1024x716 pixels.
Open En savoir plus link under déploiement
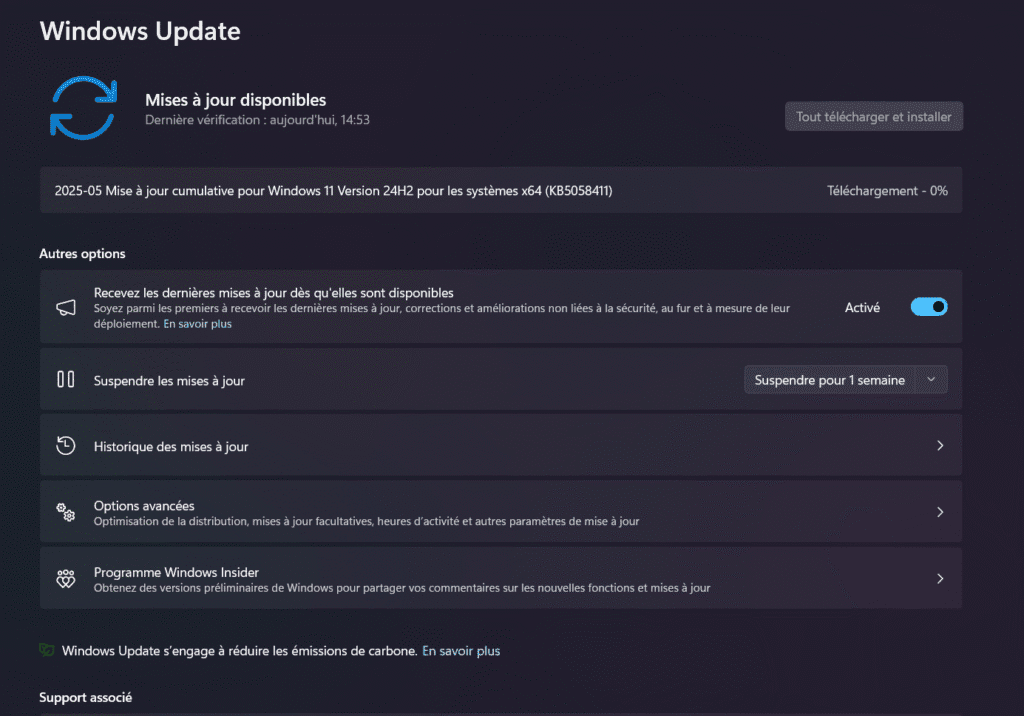pyautogui.click(x=197, y=324)
